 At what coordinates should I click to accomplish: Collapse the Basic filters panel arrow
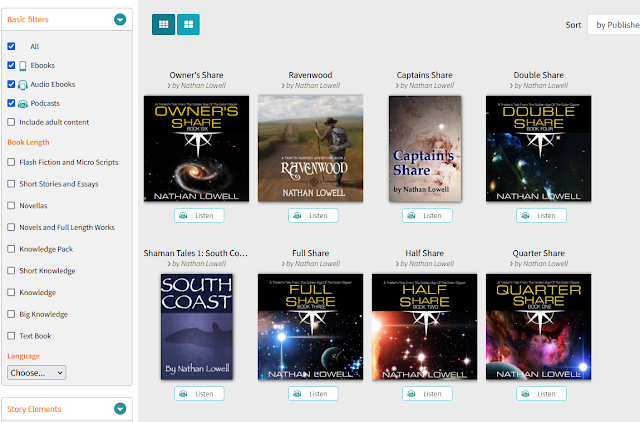point(120,19)
